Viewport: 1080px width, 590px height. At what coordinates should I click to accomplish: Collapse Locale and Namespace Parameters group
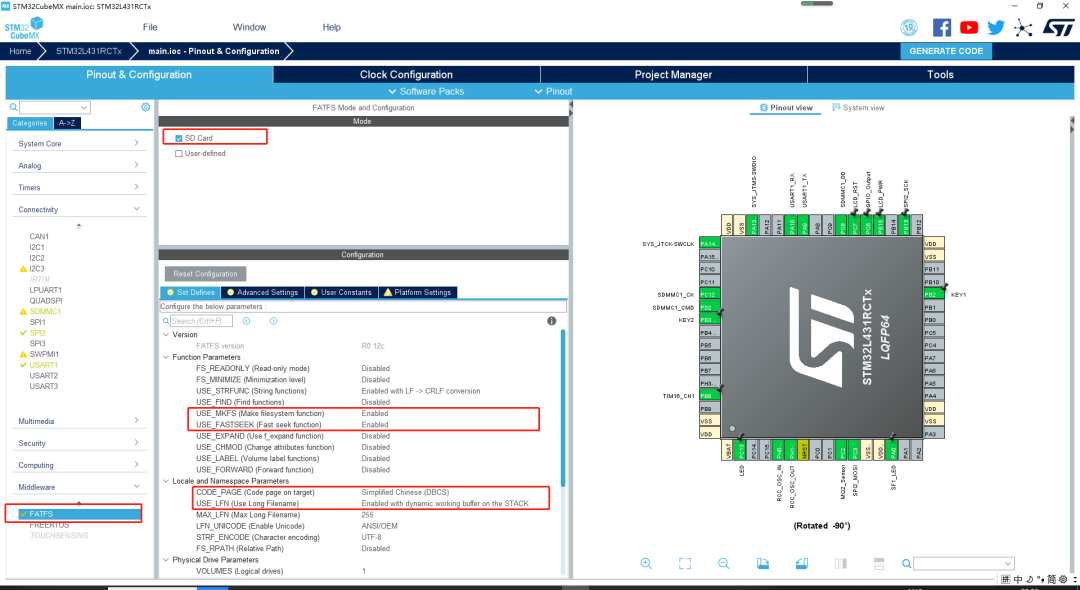pyautogui.click(x=166, y=481)
